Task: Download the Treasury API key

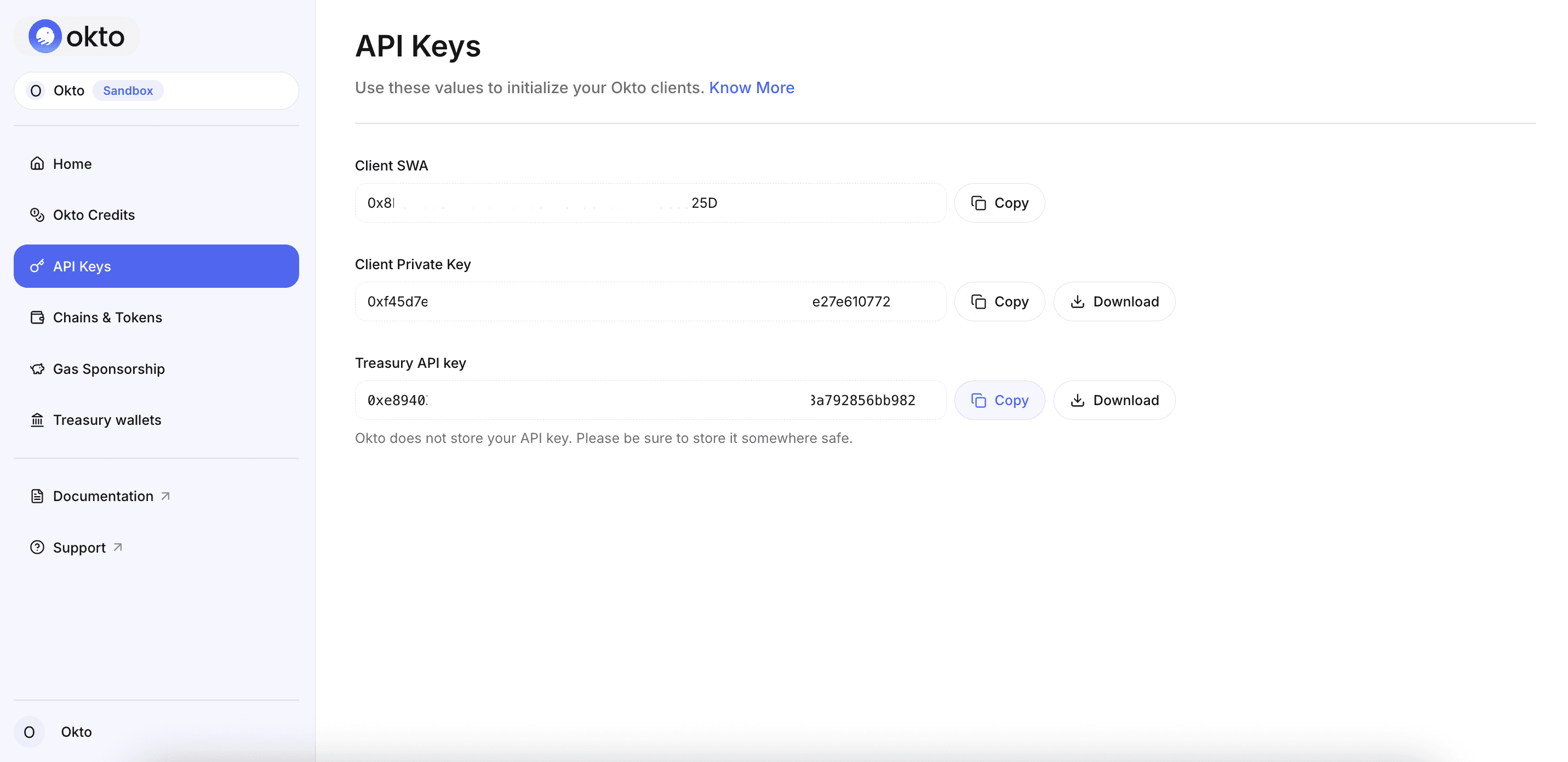Action: tap(1114, 400)
